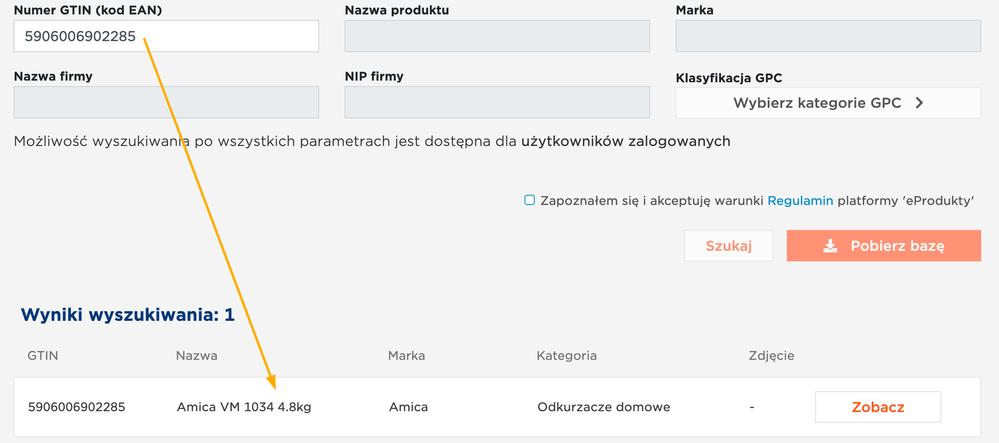Click Odkurzacze domowe category cell
This screenshot has width=999, height=443.
tap(603, 407)
